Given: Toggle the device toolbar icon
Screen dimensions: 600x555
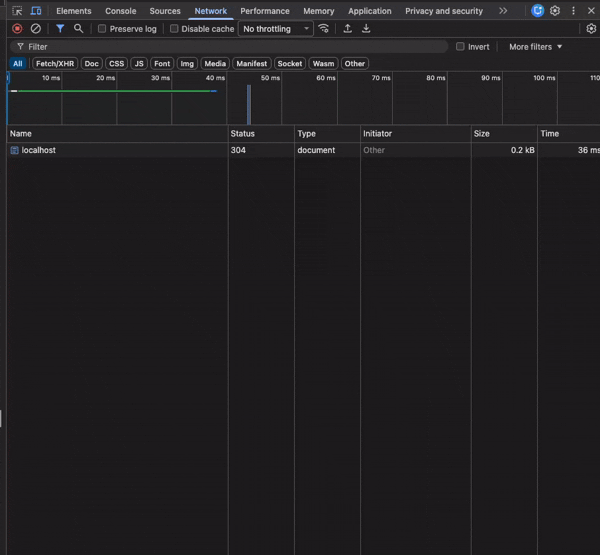Looking at the screenshot, I should tap(36, 11).
